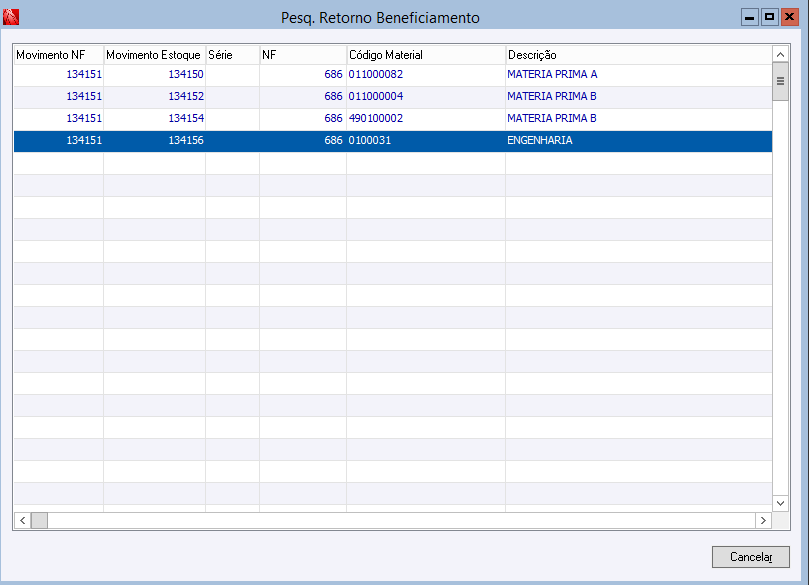Click the Série column header
This screenshot has height=585, width=809.
coord(232,55)
